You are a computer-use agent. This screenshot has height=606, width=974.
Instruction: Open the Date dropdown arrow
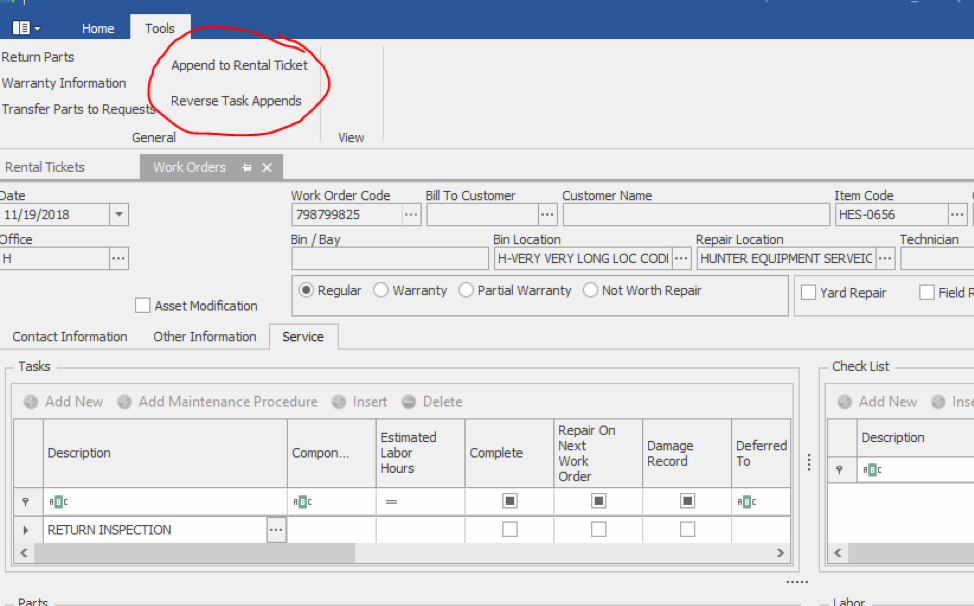click(119, 215)
